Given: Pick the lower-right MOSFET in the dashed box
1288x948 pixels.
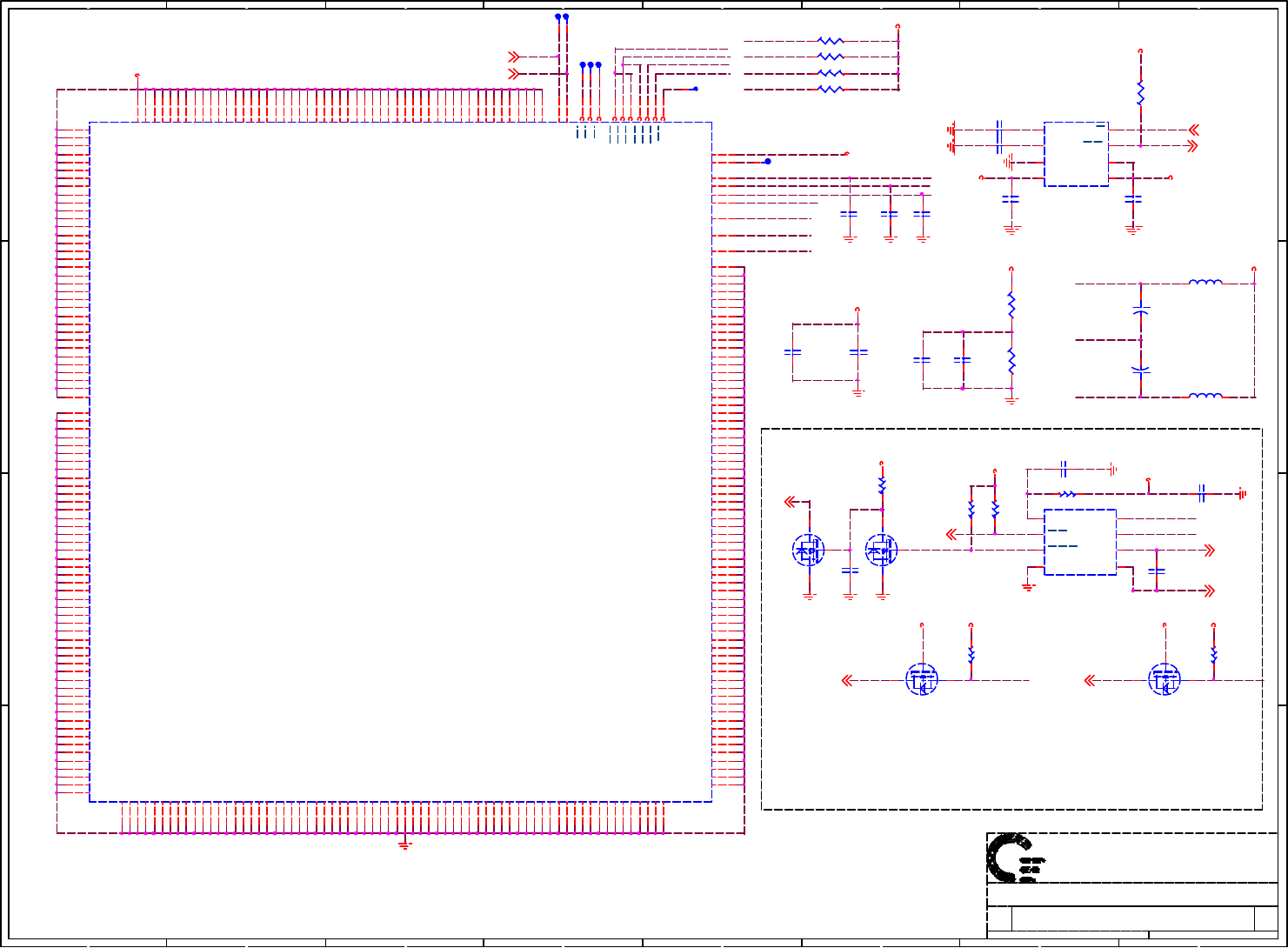Looking at the screenshot, I should [x=1165, y=680].
